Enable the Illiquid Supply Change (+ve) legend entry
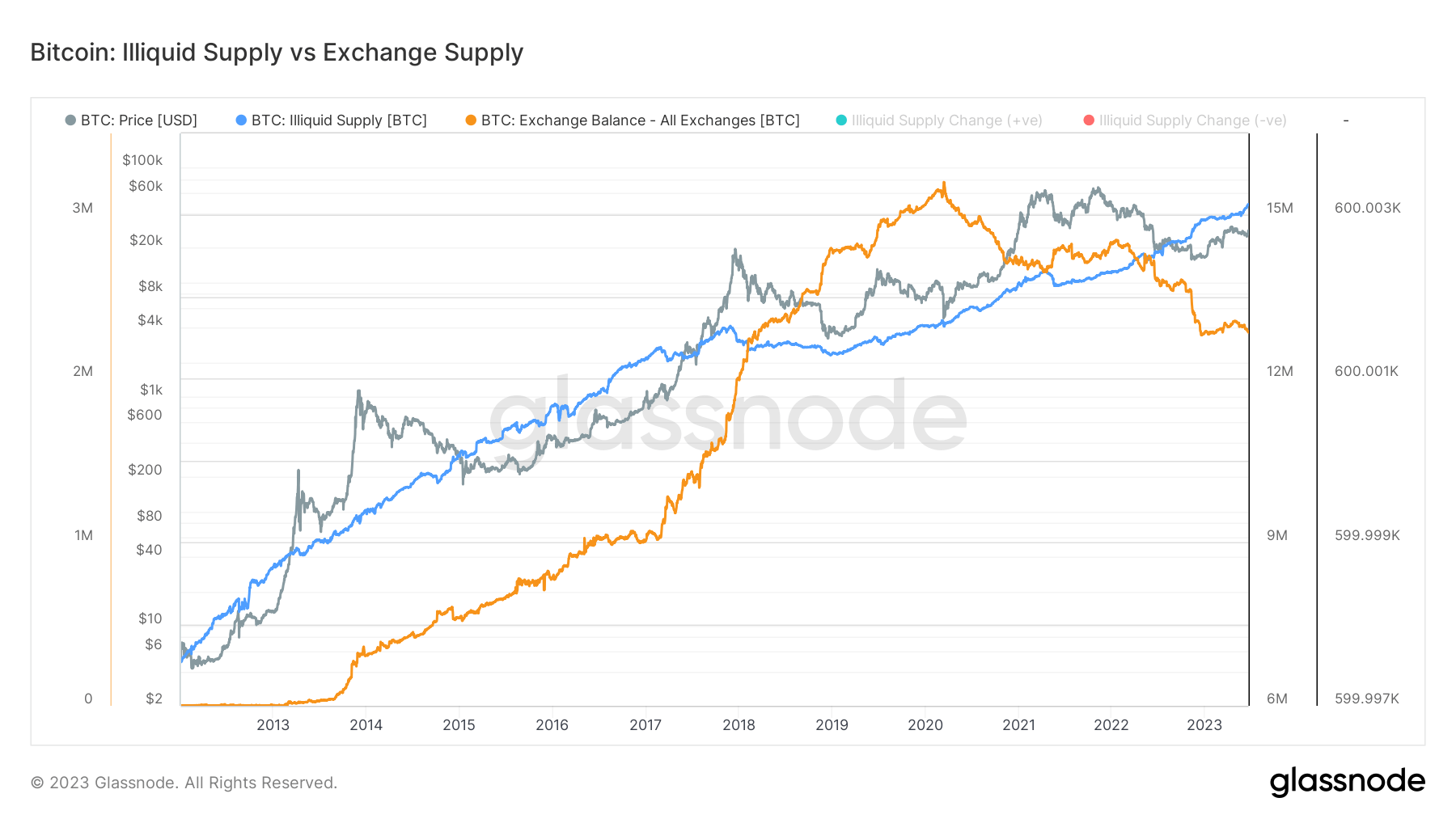This screenshot has width=1456, height=819. point(939,120)
